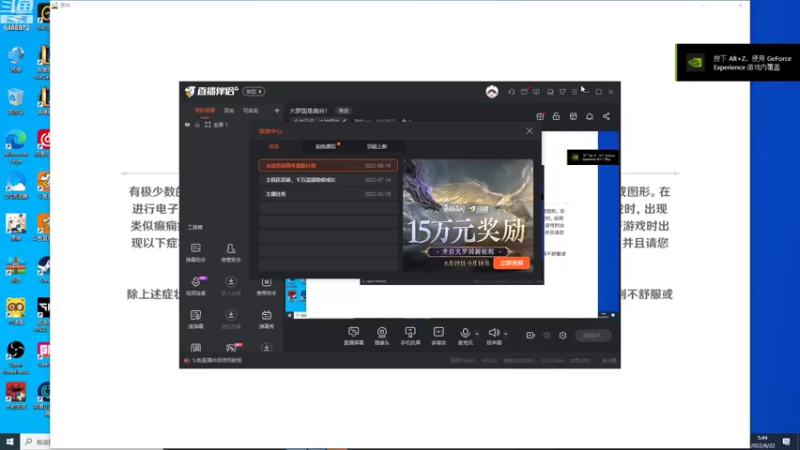This screenshot has width=800, height=450.
Task: Click the taskbar search box
Action: click(x=36, y=441)
